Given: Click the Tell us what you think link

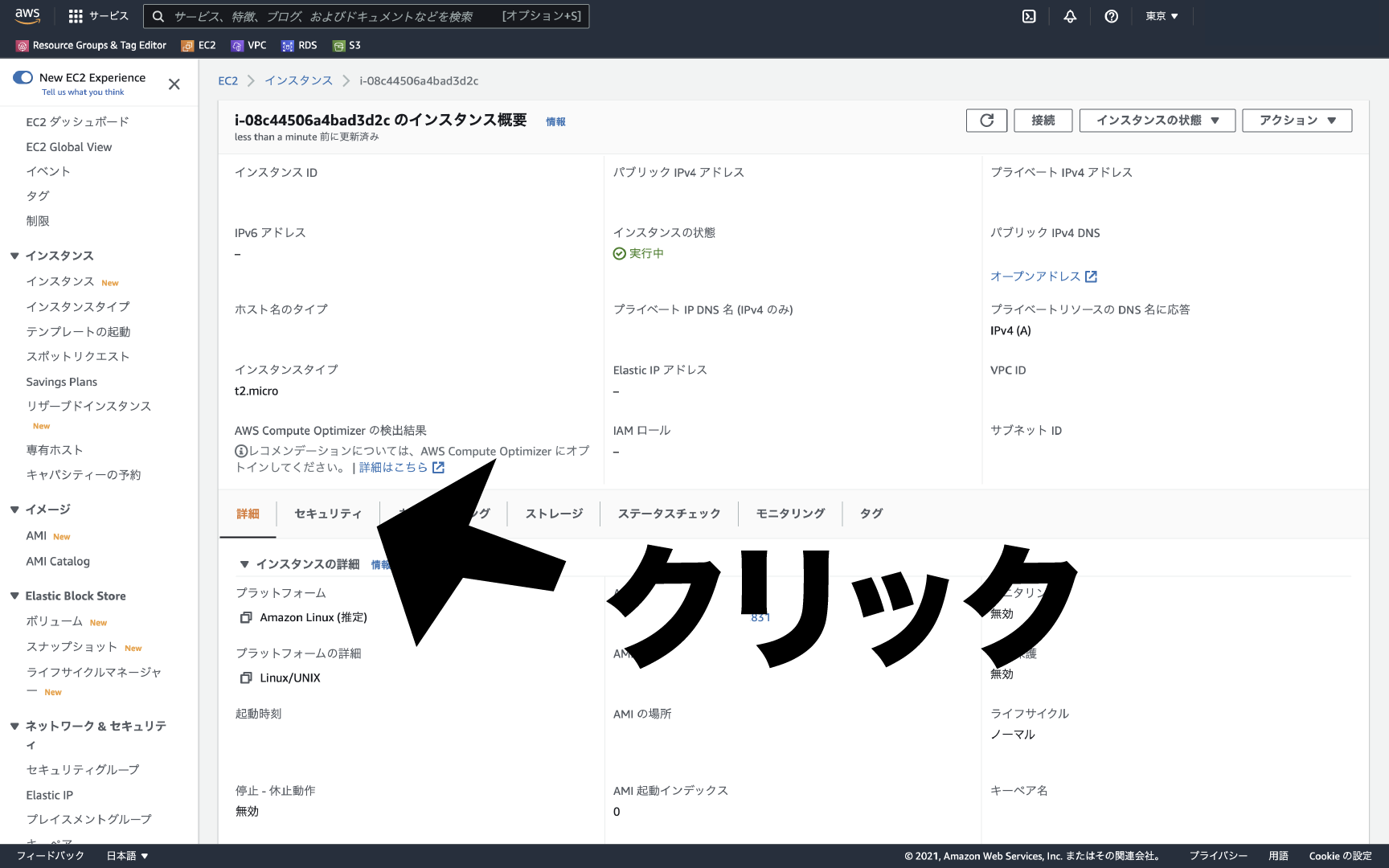Looking at the screenshot, I should 83,92.
